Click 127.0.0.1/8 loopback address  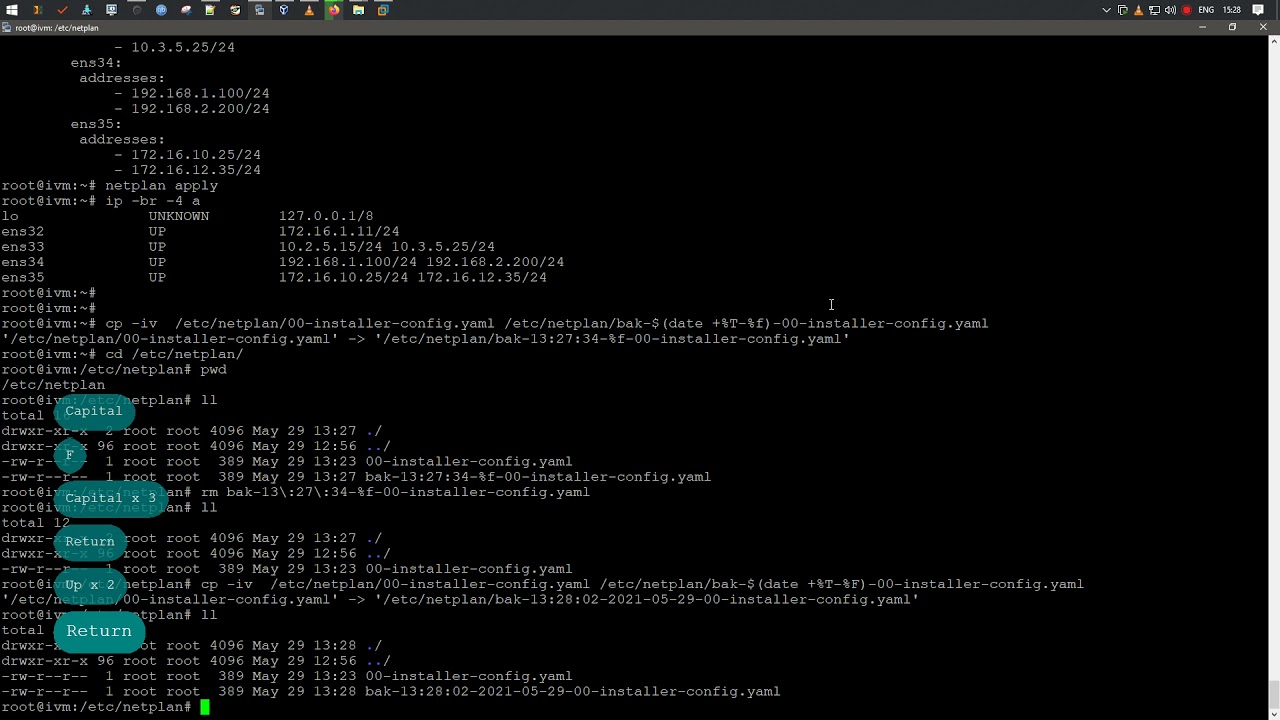[x=326, y=216]
